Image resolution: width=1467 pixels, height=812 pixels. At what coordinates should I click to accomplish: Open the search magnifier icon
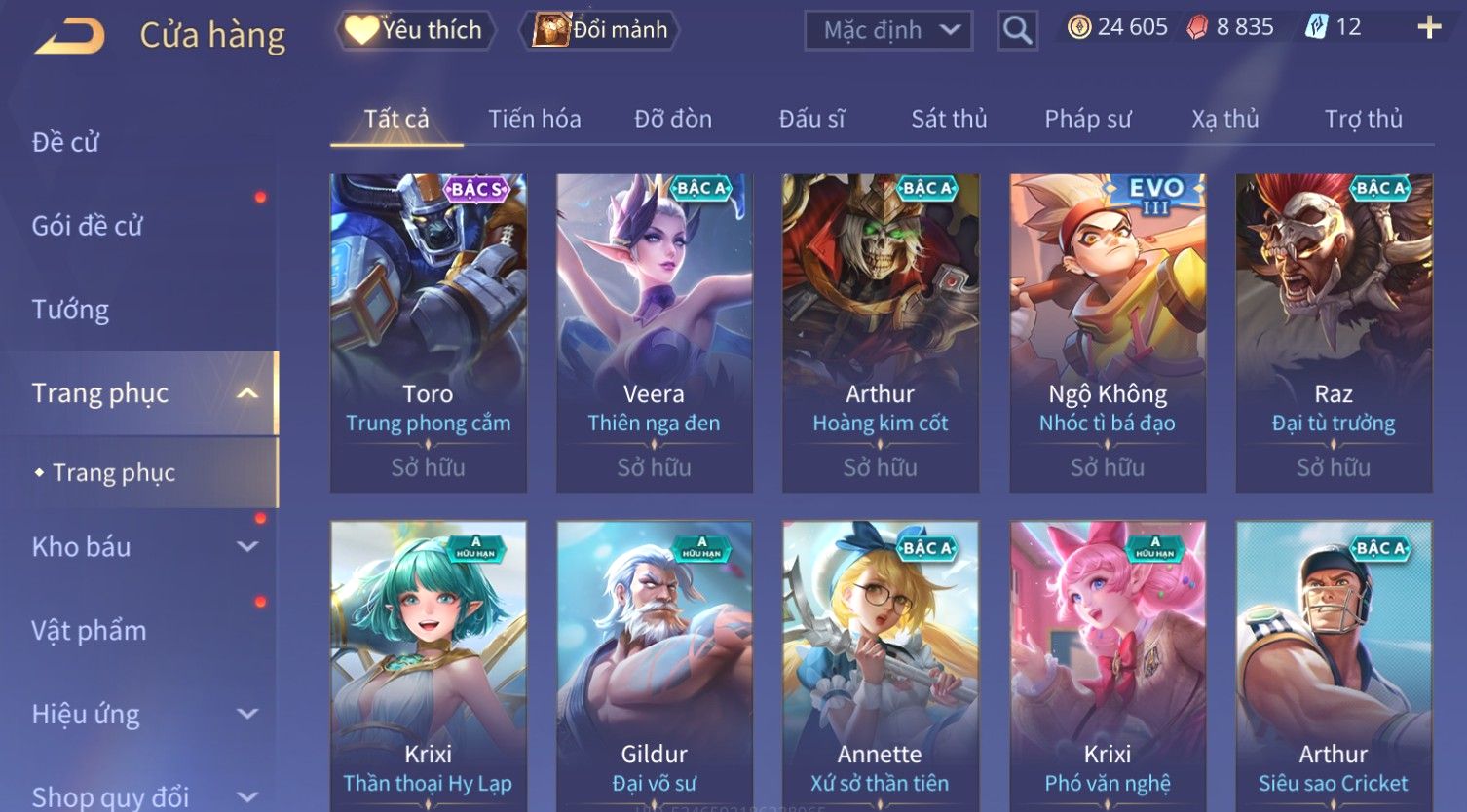pos(1017,30)
